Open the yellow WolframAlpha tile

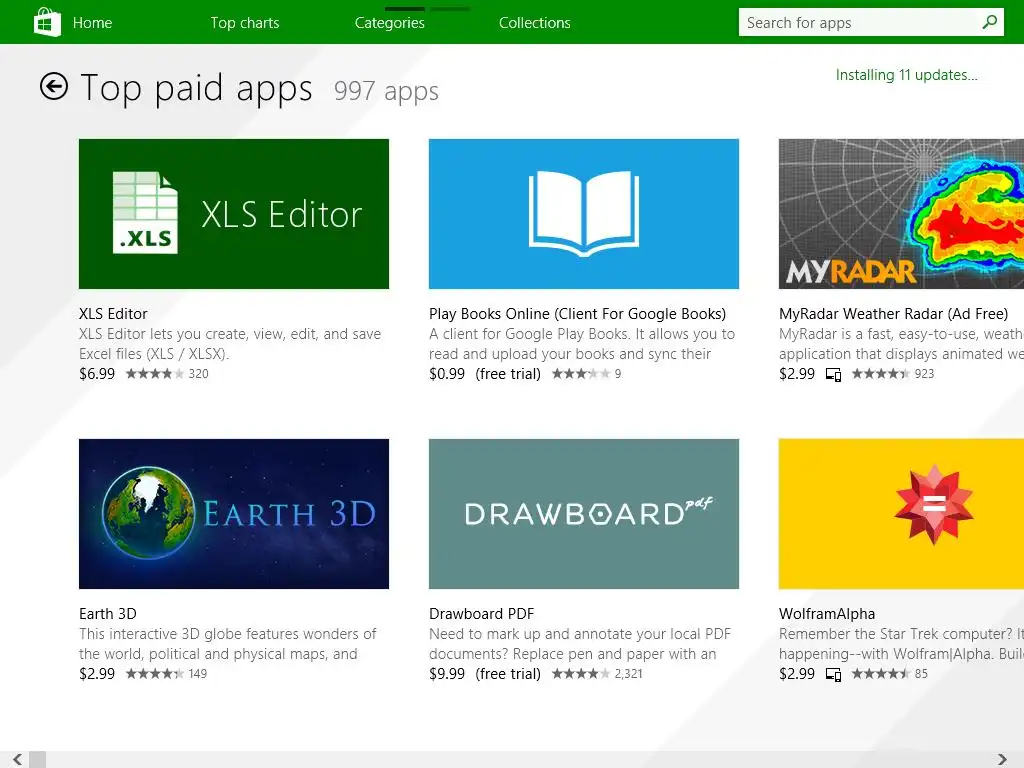point(901,513)
